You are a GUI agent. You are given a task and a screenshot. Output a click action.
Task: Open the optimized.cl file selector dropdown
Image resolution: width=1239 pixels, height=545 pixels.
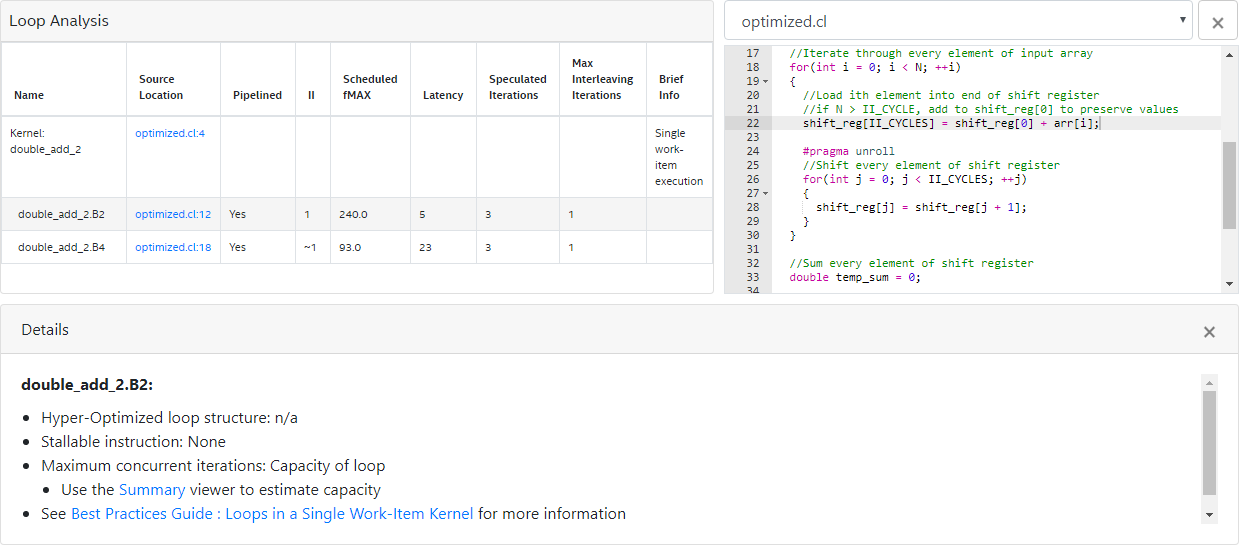[958, 21]
